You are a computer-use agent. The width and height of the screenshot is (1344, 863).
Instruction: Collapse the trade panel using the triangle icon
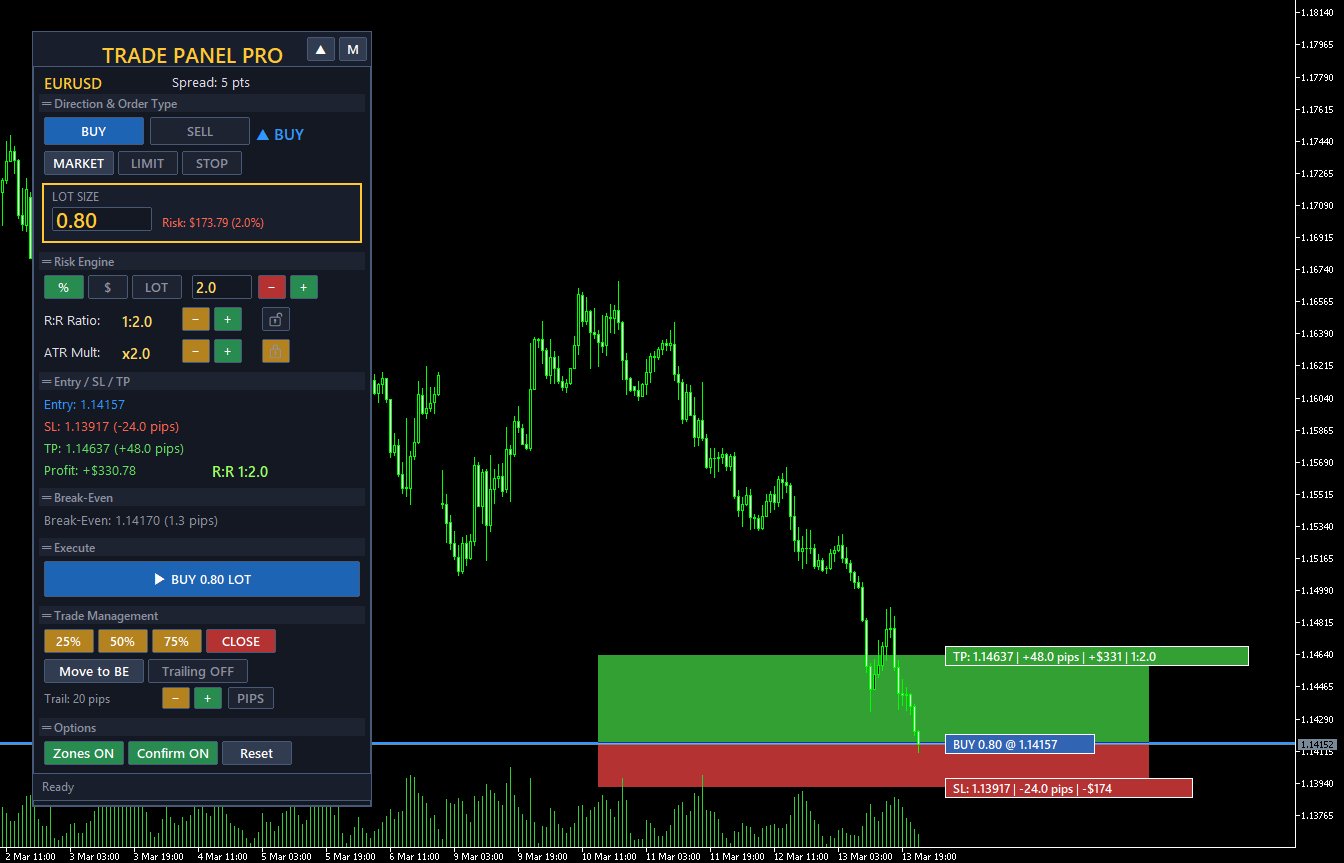point(320,48)
